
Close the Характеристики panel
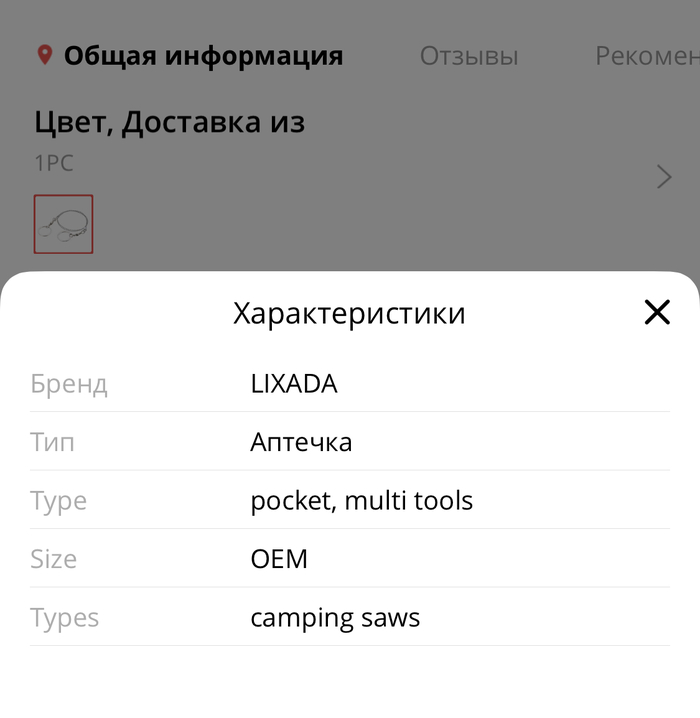tap(657, 313)
